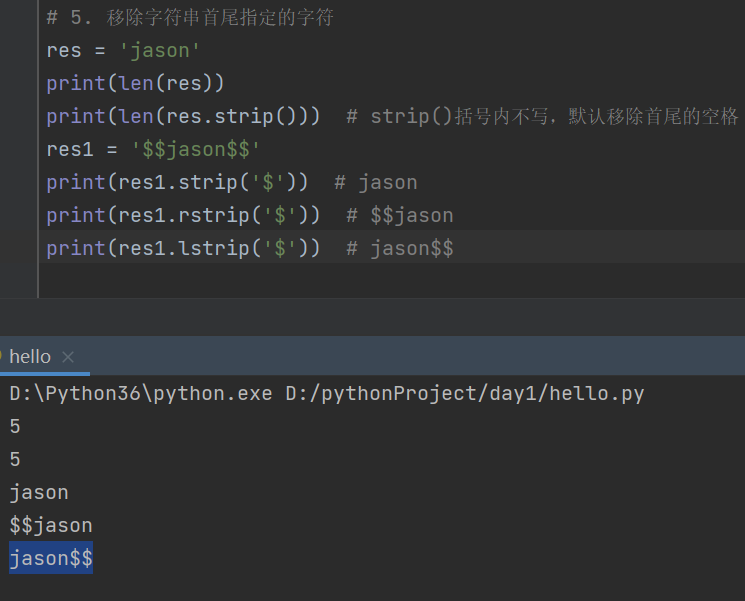Image resolution: width=745 pixels, height=601 pixels.
Task: Click '$$jason' in the console output
Action: [51, 525]
